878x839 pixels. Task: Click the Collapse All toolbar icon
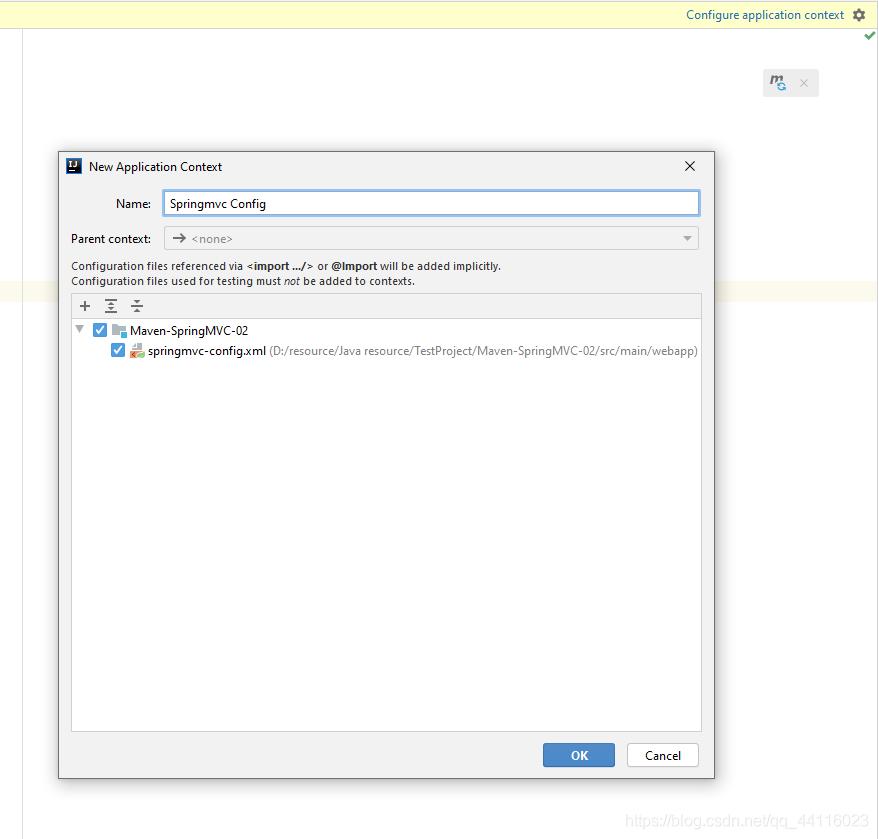click(x=137, y=306)
